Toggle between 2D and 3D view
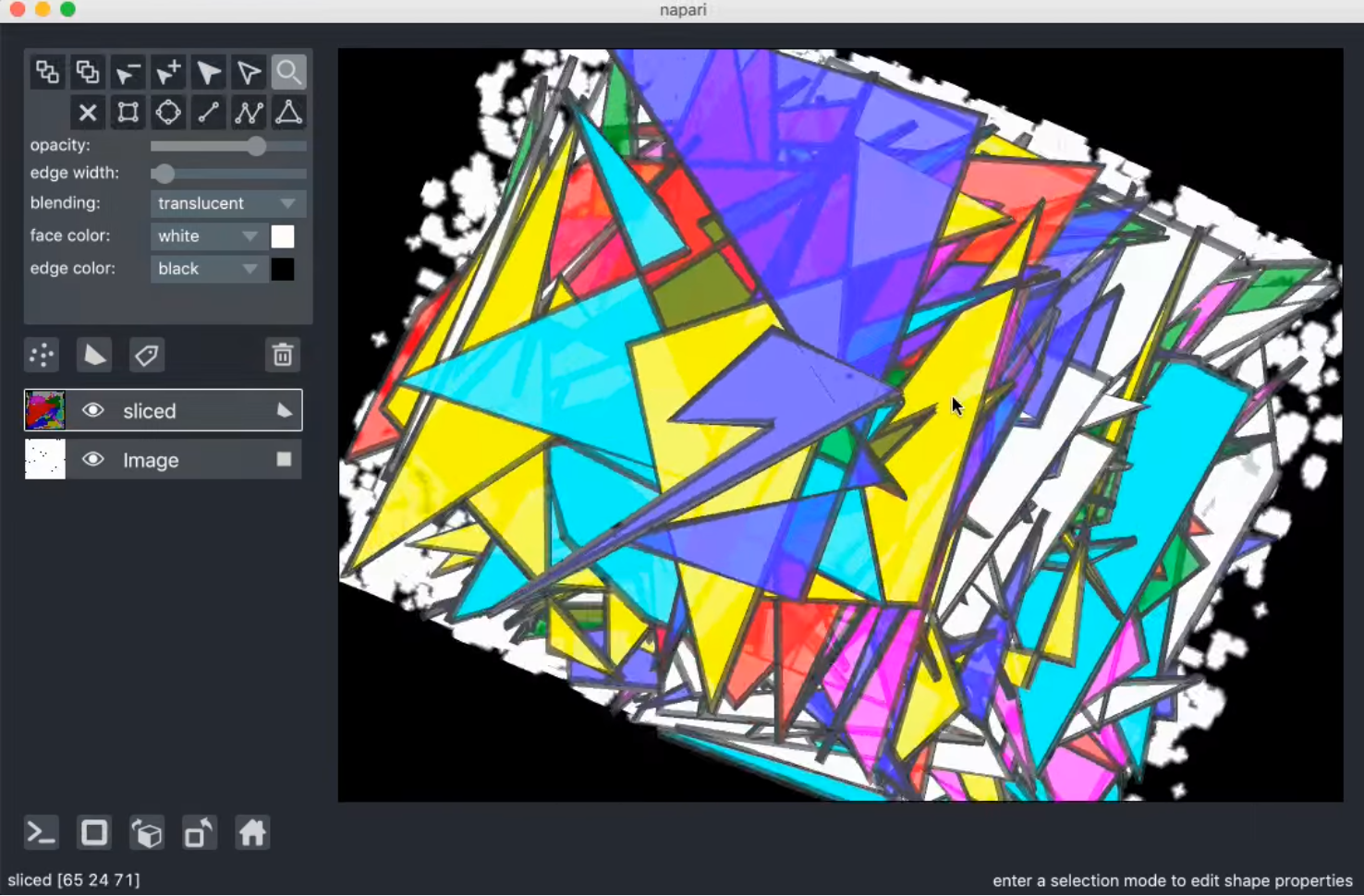Viewport: 1364px width, 896px height. (x=147, y=831)
